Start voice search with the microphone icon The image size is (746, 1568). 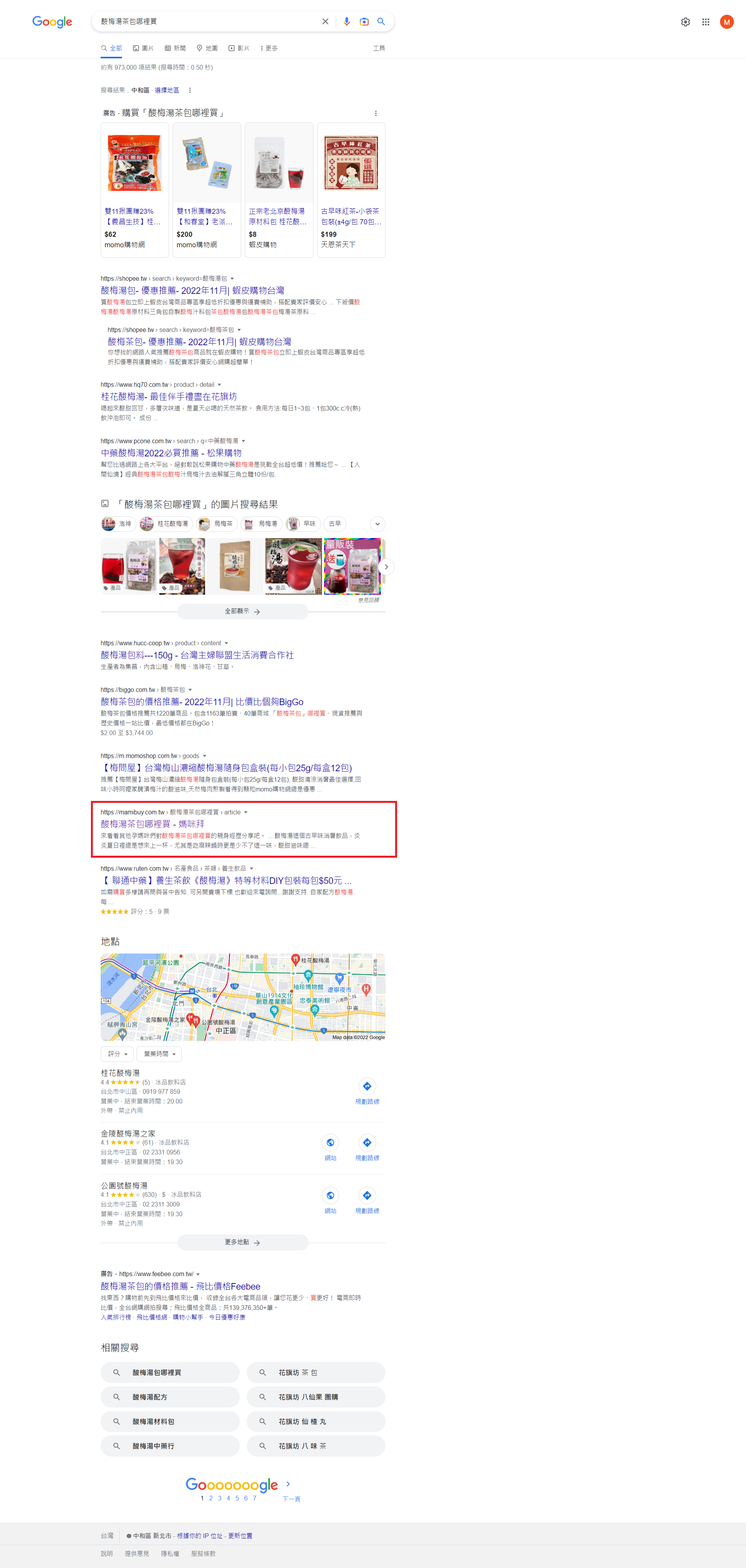point(347,21)
